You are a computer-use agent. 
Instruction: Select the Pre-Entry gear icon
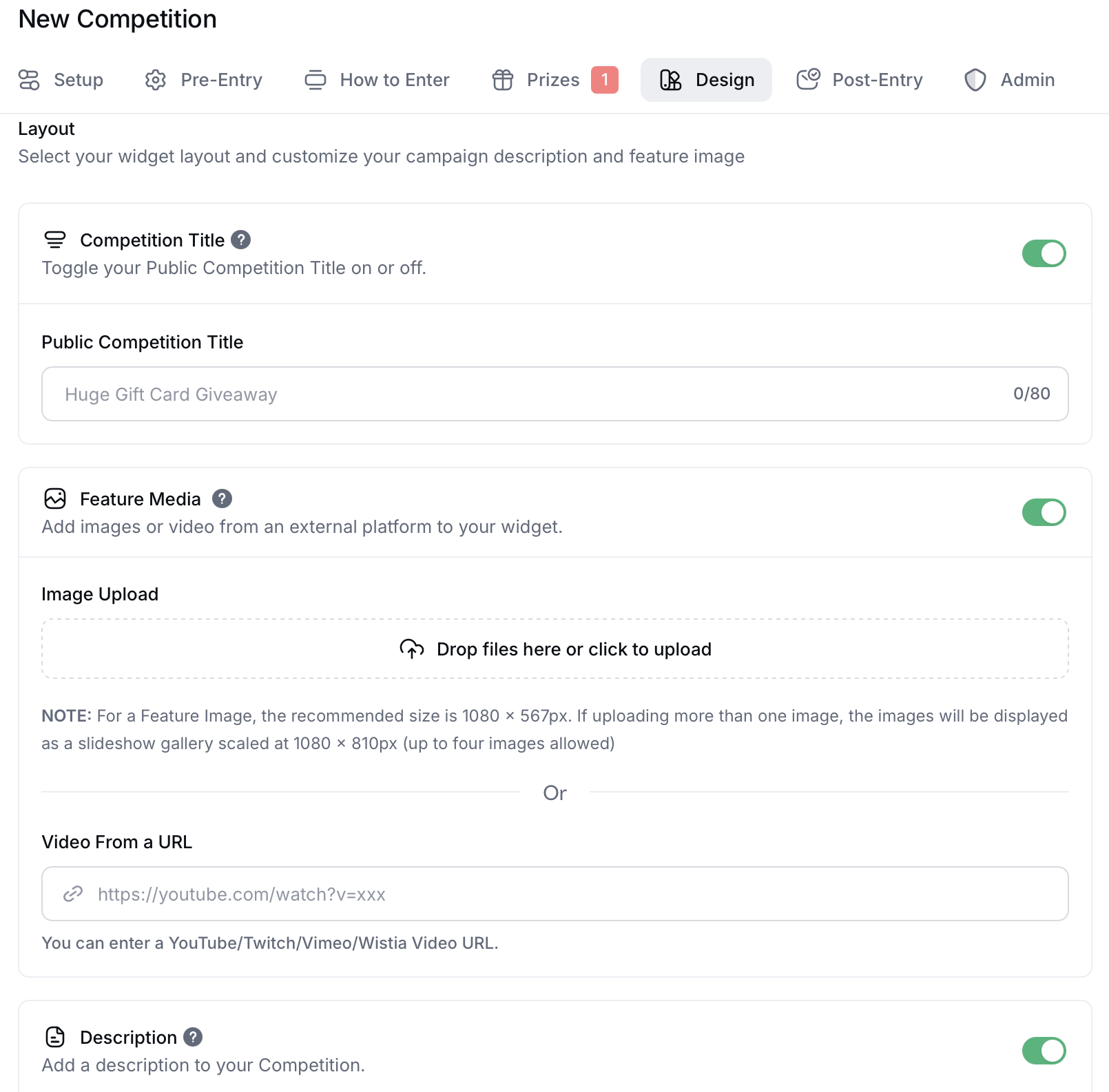pos(155,80)
